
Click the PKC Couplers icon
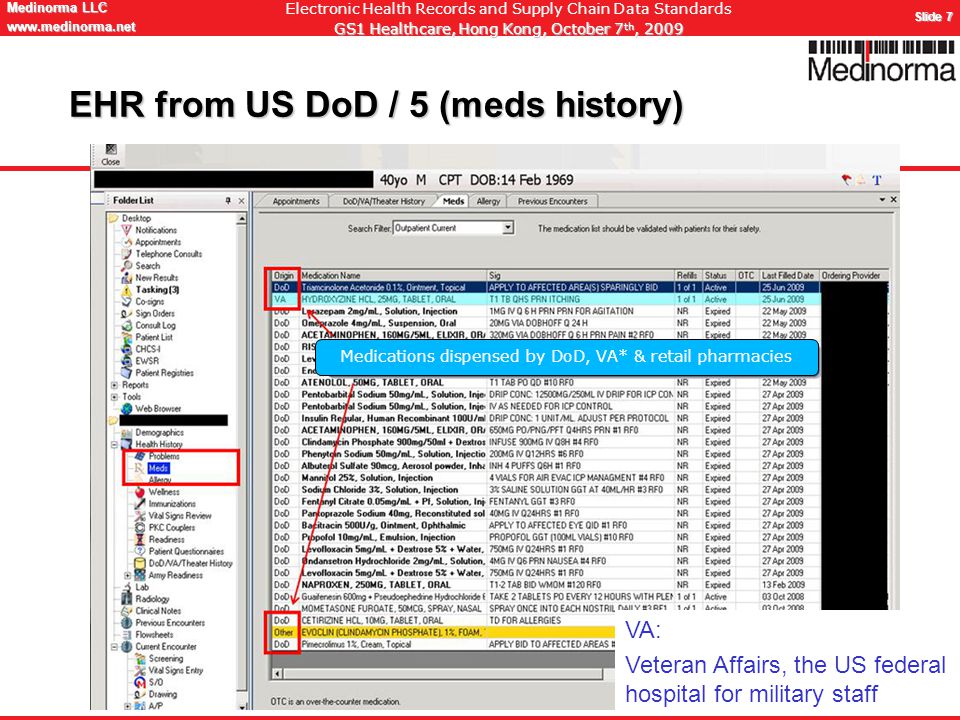[x=140, y=528]
